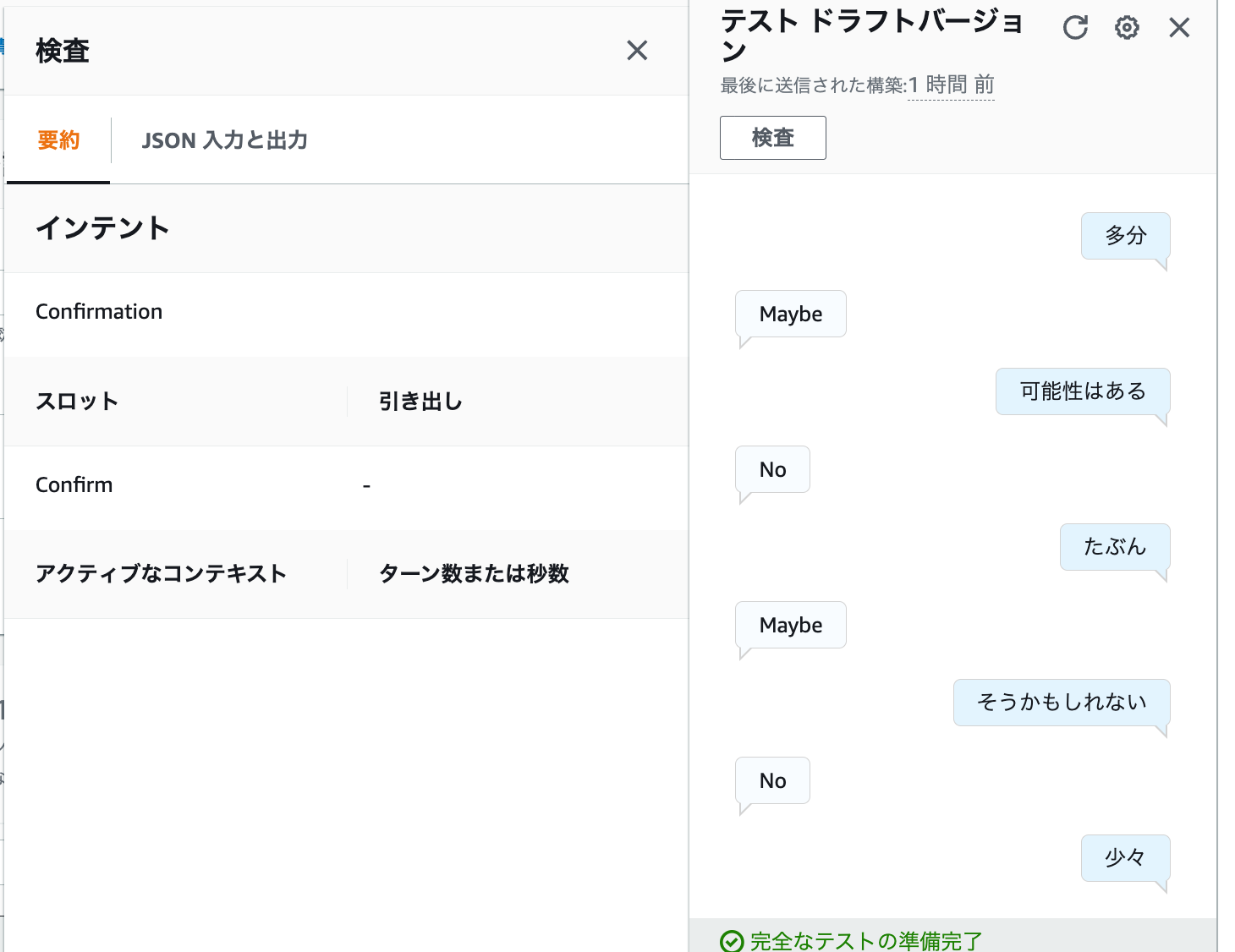
Task: Close the テスト ドラフトバージョン window
Action: point(1179,28)
